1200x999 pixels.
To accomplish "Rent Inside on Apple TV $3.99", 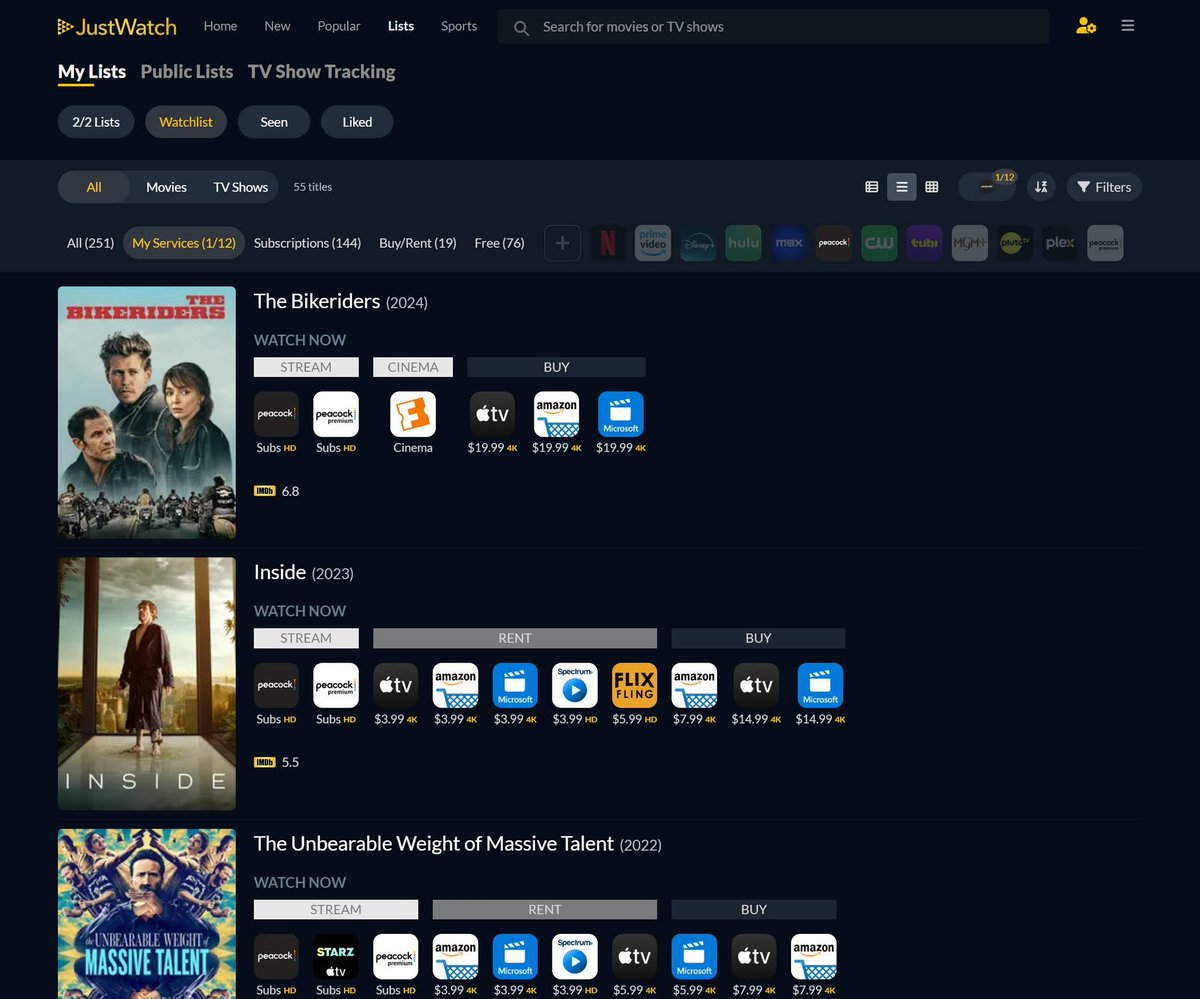I will (x=396, y=685).
